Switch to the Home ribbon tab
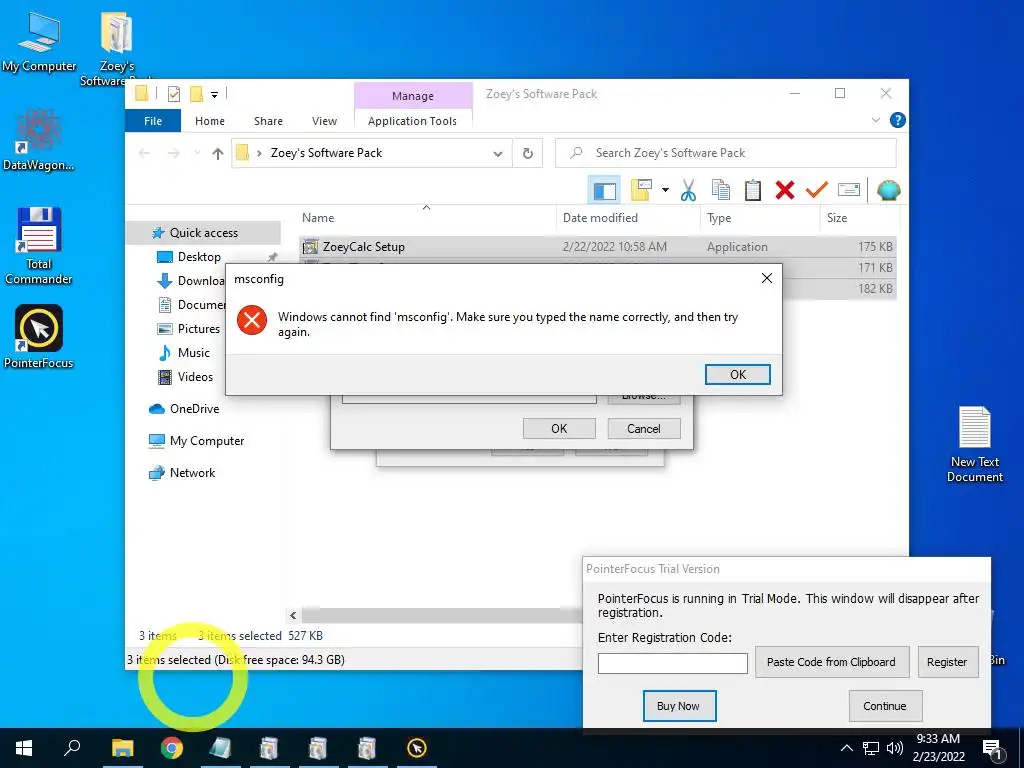 click(x=210, y=121)
